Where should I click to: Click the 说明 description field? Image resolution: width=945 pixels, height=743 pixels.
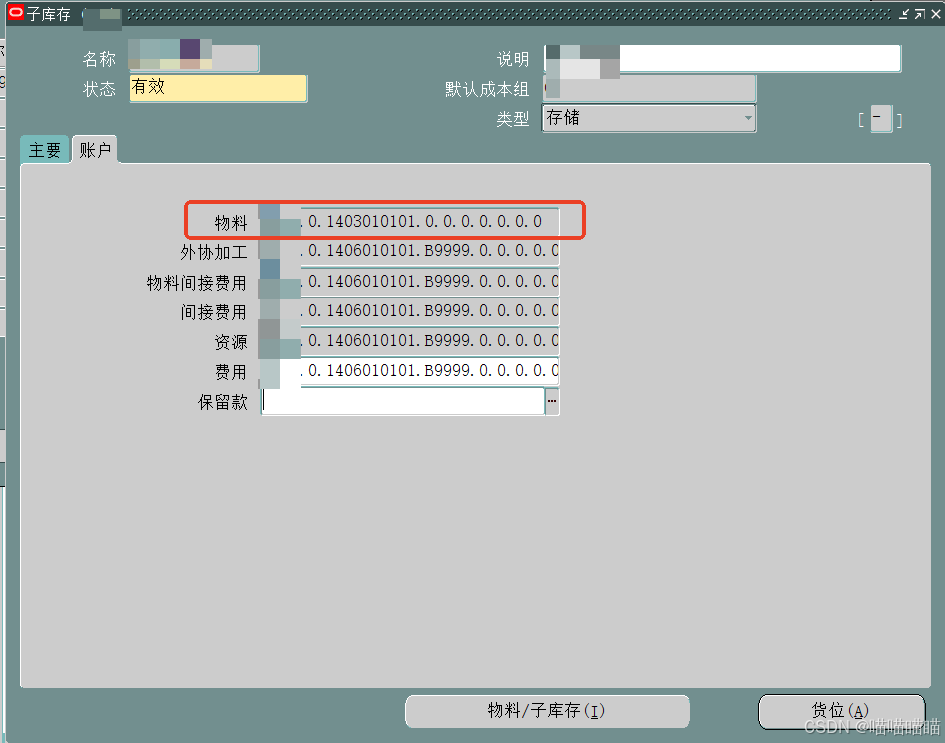pos(723,58)
